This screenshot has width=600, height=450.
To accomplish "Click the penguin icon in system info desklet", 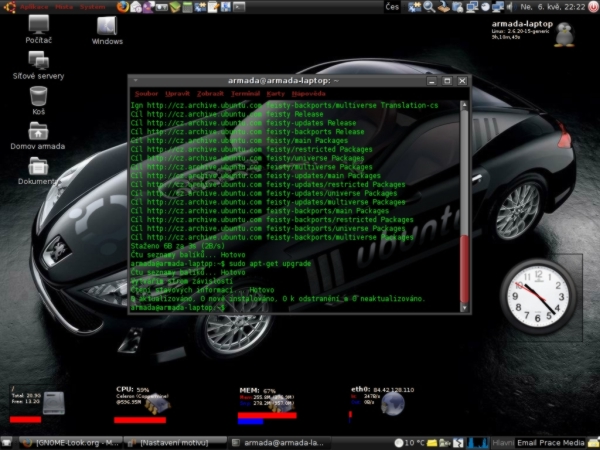I will tap(564, 34).
